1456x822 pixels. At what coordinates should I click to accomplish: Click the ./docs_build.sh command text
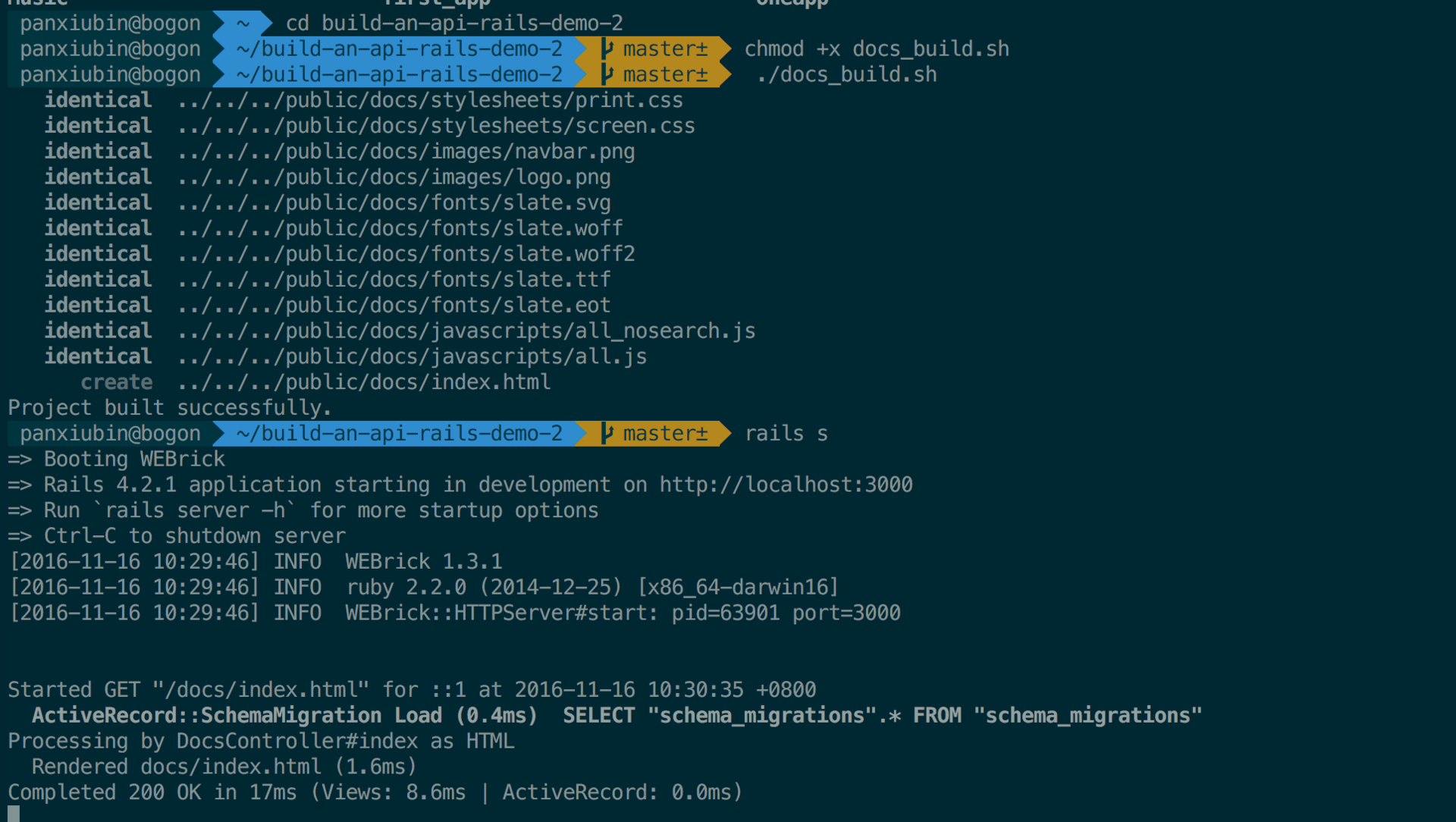tap(846, 75)
